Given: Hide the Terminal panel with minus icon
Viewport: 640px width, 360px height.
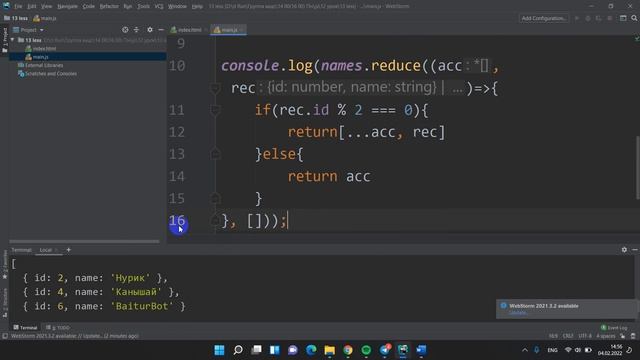Looking at the screenshot, I should coord(634,249).
